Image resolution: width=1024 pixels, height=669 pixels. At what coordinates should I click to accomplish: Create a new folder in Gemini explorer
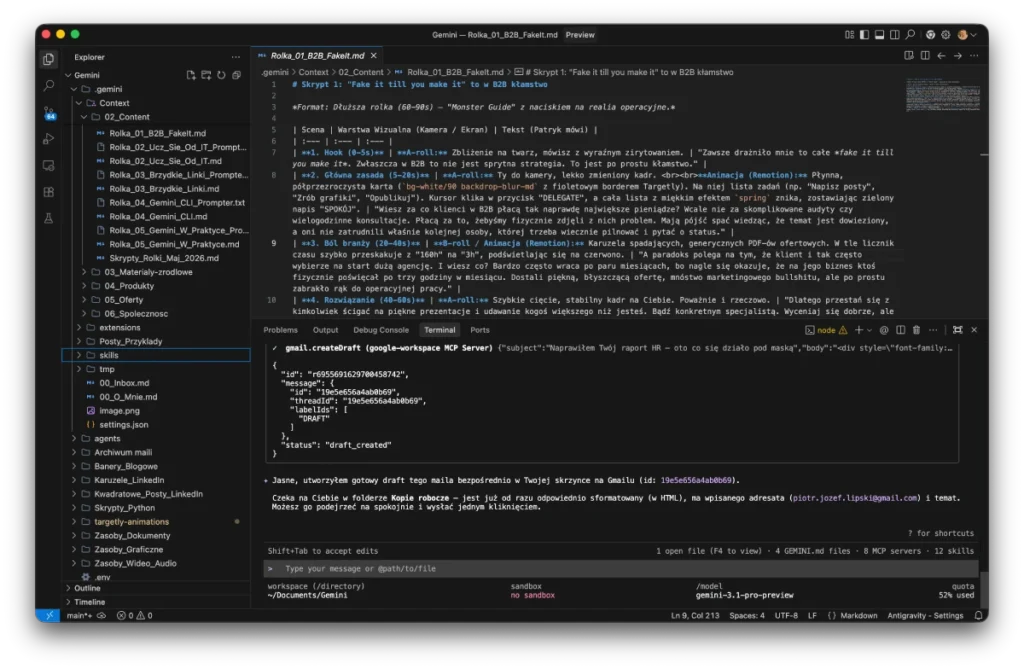[206, 75]
